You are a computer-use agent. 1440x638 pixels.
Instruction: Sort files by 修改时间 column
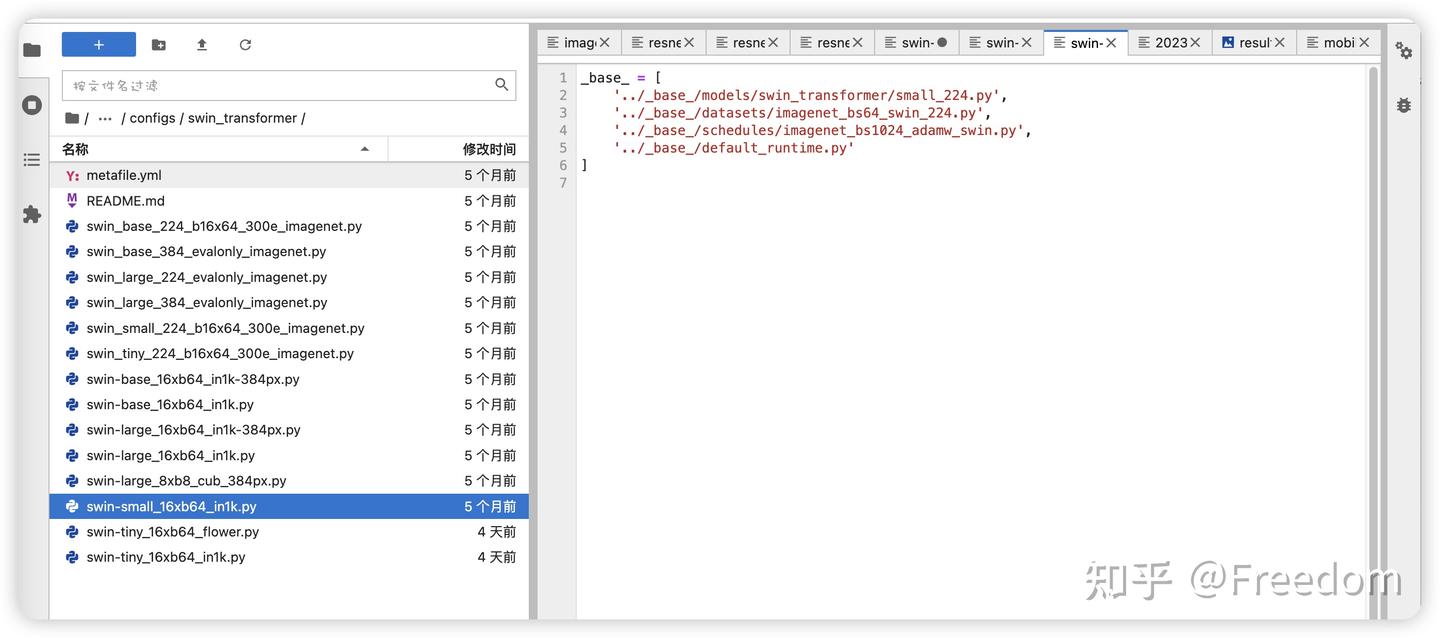tap(458, 149)
